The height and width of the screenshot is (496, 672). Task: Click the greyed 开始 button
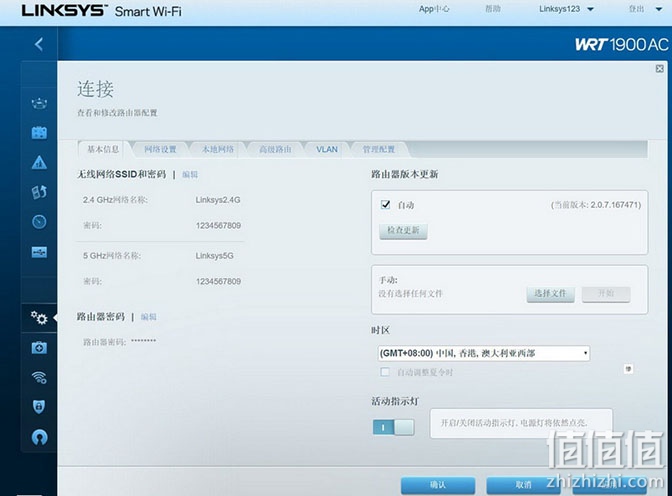[x=606, y=294]
